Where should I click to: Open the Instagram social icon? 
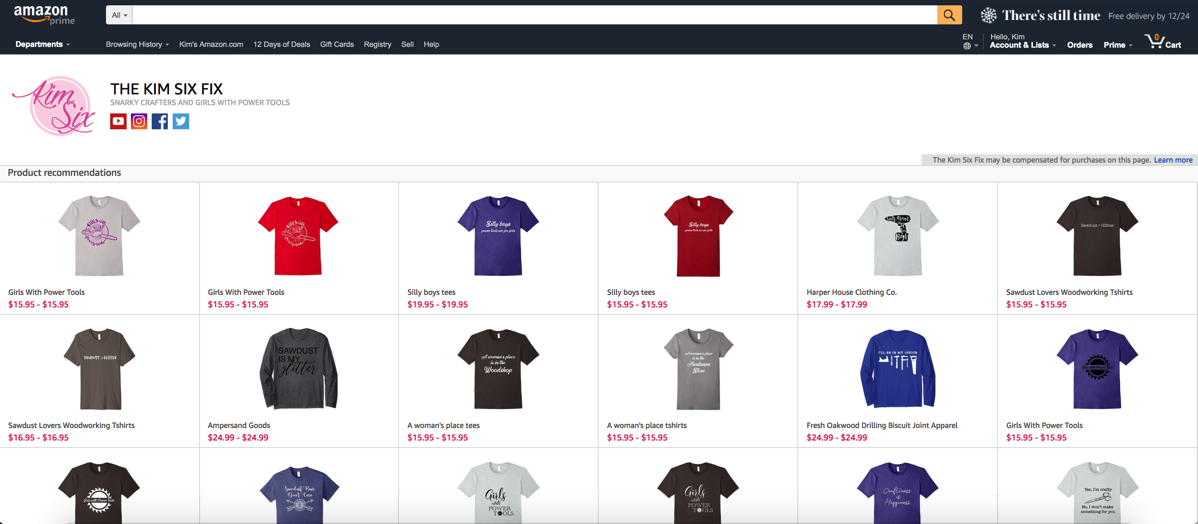[139, 121]
